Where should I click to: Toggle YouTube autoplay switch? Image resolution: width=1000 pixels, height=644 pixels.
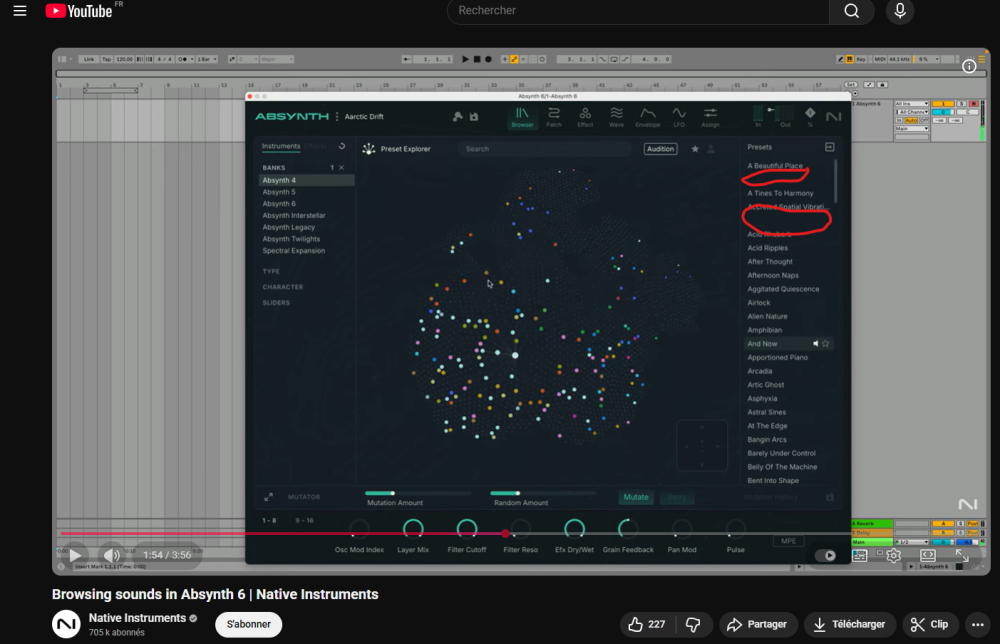(x=825, y=555)
